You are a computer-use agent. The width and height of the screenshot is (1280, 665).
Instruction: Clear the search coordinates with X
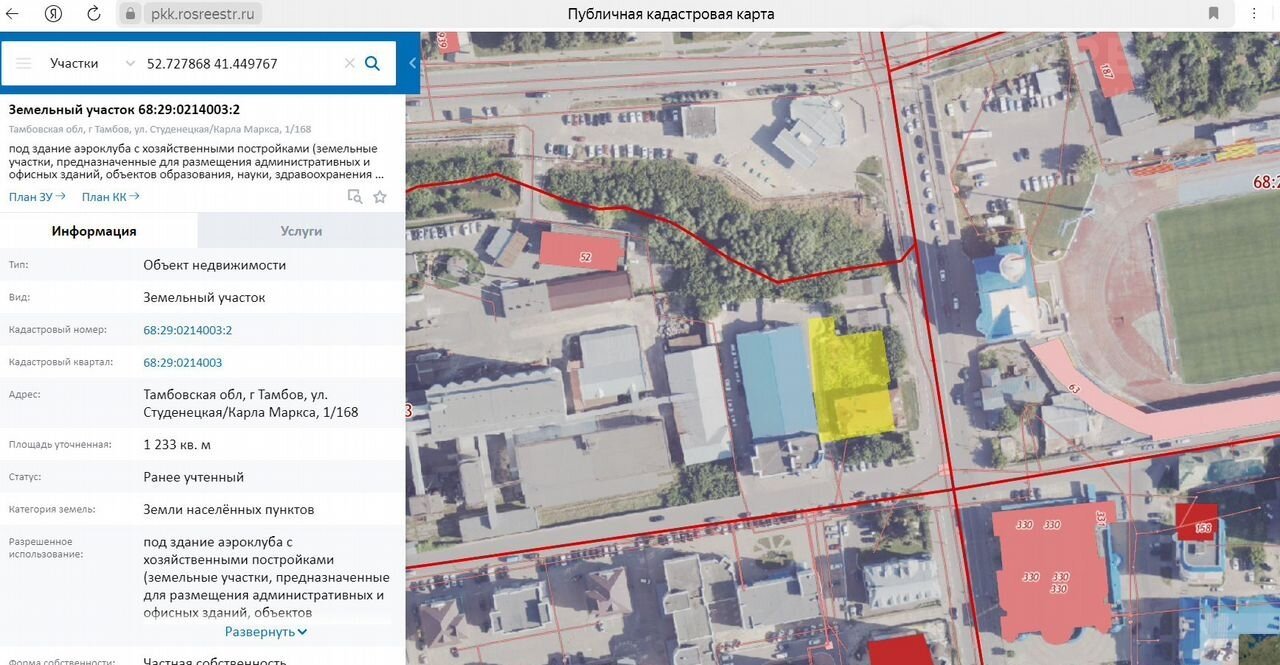coord(349,63)
